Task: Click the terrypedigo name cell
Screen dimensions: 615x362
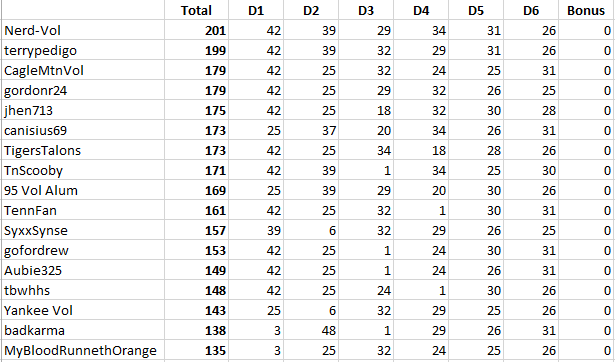Action: [x=83, y=50]
